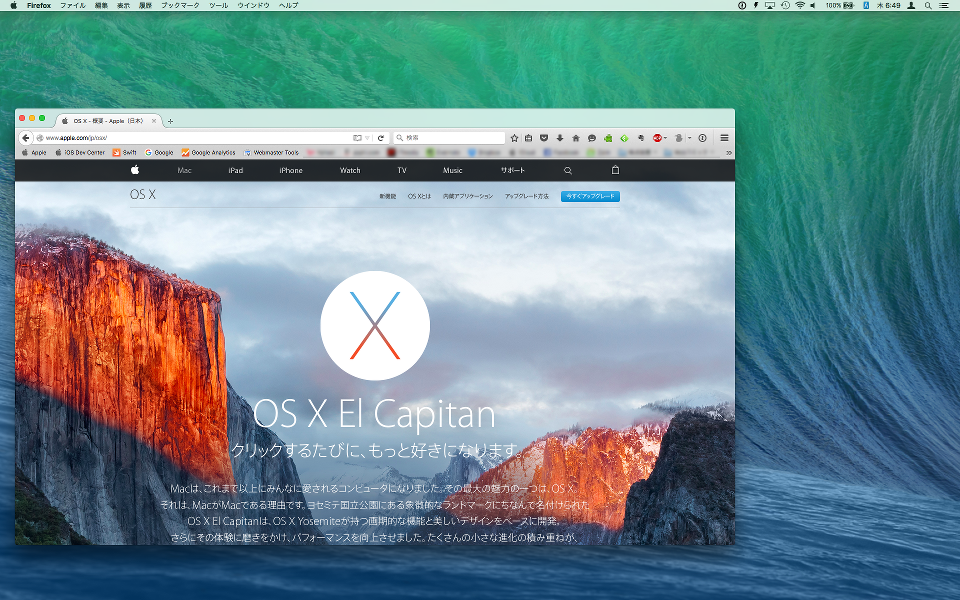The image size is (960, 600).
Task: Open the ウインドウ menu
Action: [253, 6]
